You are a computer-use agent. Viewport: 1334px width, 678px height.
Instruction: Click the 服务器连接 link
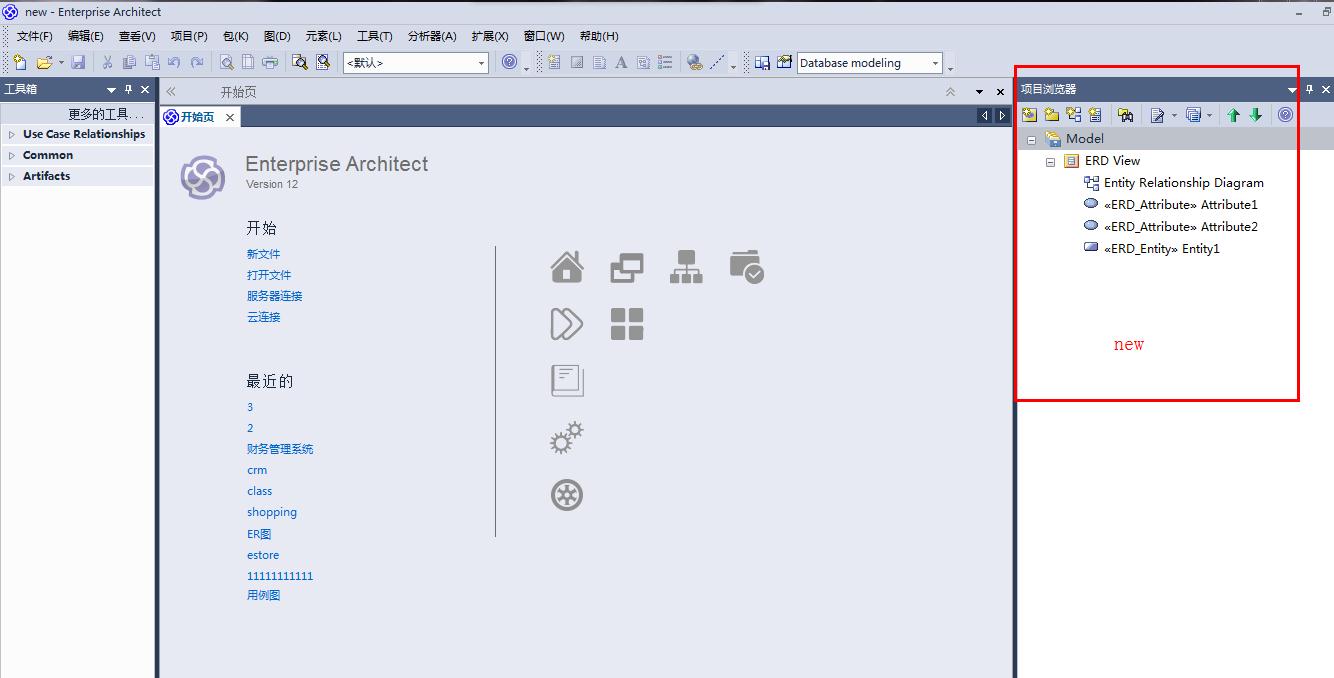click(x=275, y=296)
